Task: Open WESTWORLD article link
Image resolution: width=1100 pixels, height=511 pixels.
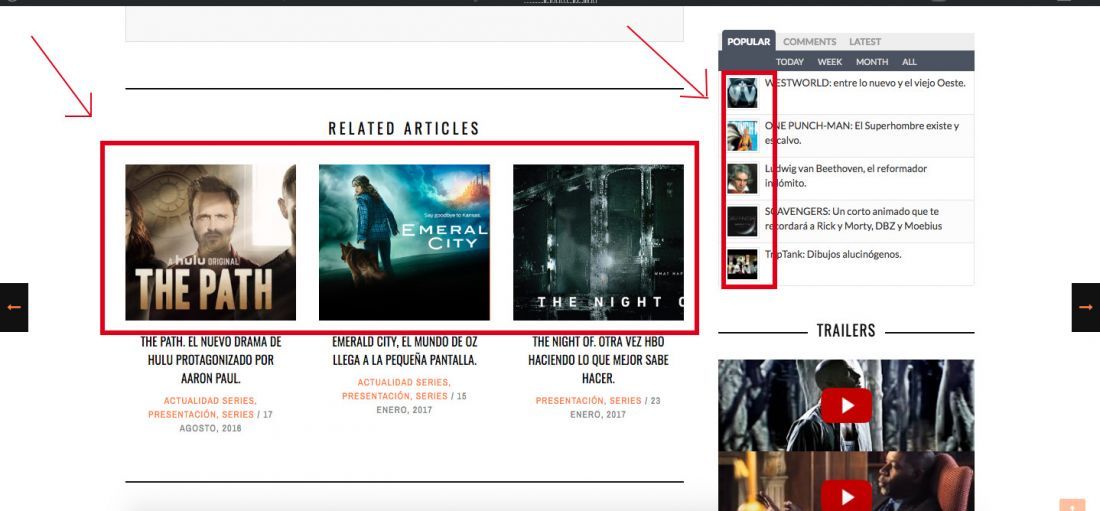Action: (x=865, y=83)
